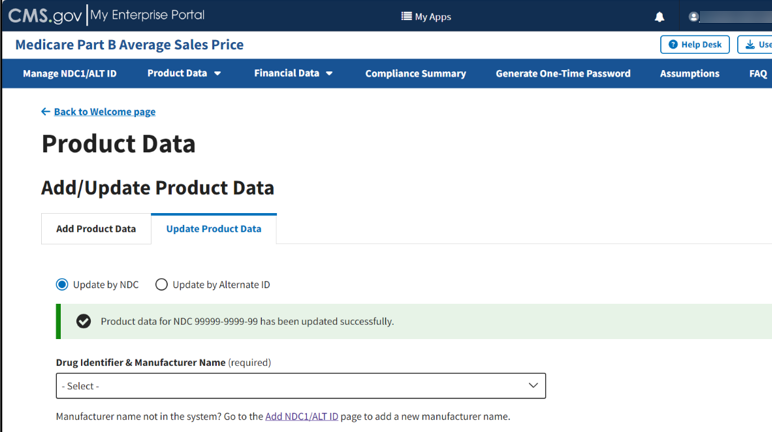This screenshot has width=772, height=432.
Task: Click the CMS.gov logo
Action: [x=45, y=16]
